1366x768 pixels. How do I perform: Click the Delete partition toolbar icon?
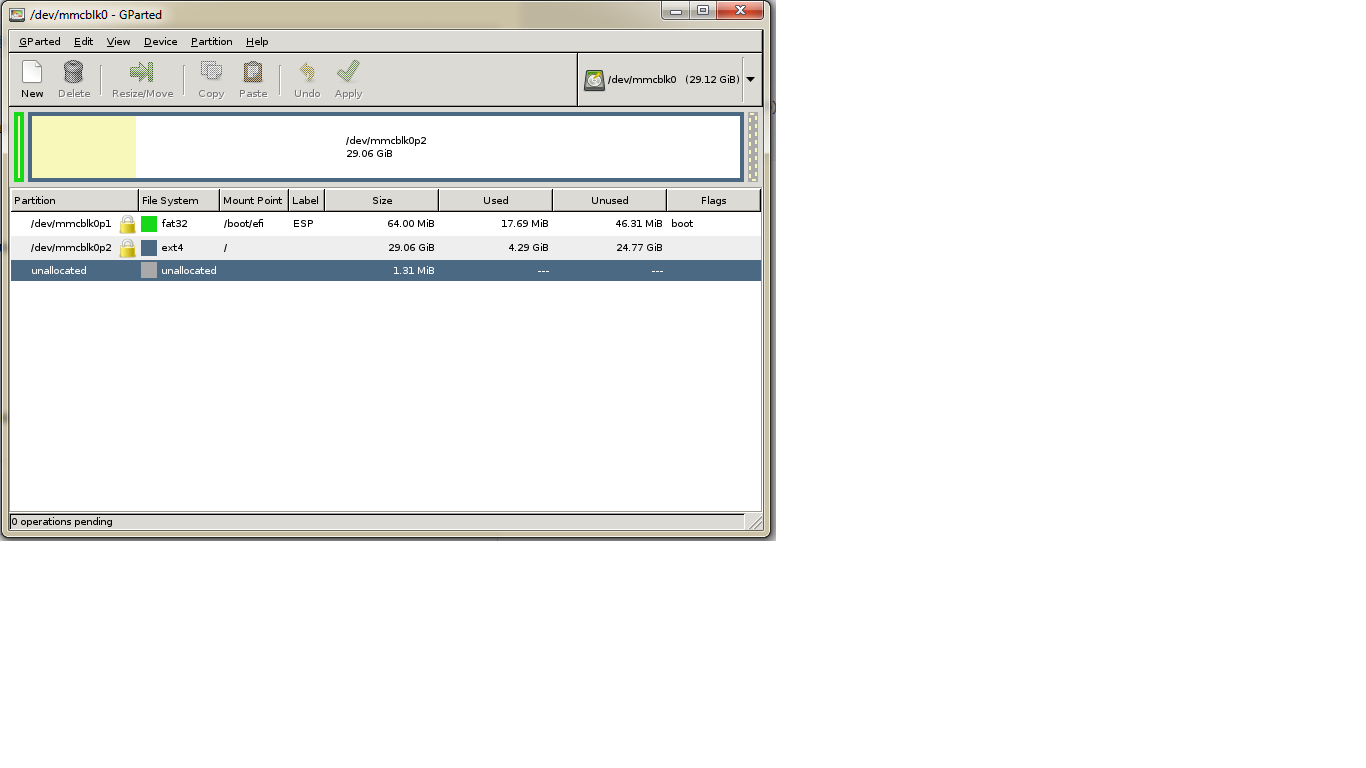[73, 72]
